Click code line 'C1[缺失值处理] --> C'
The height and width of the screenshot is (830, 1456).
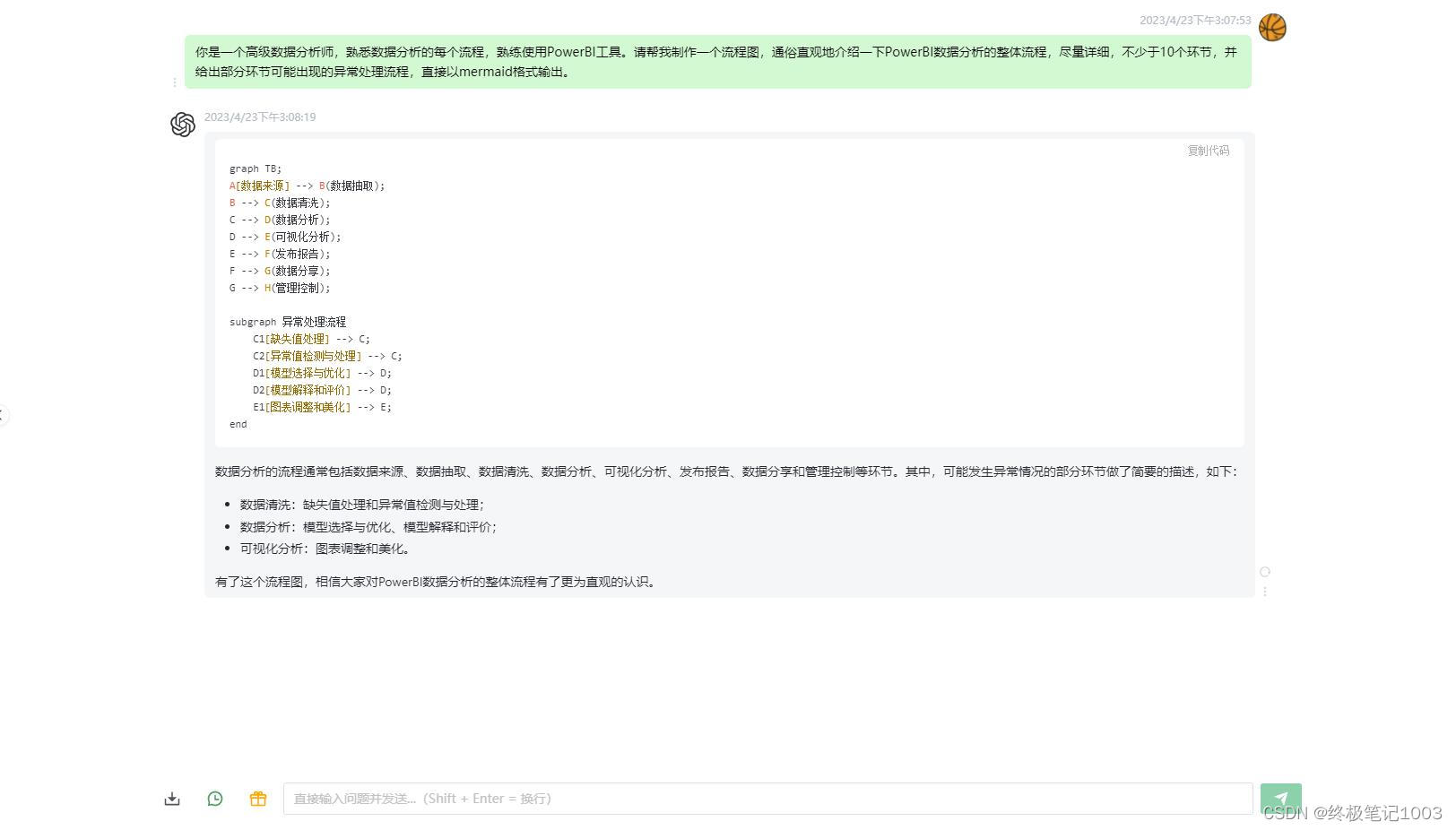311,339
